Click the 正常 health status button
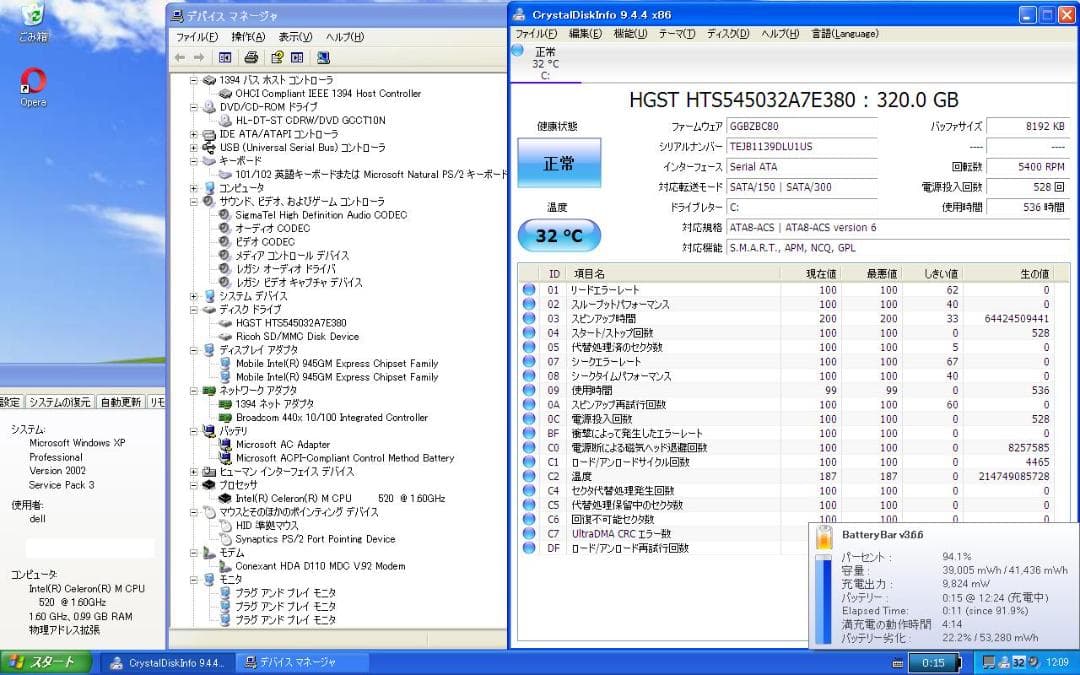Screen dimensions: 1080x675 tap(559, 161)
